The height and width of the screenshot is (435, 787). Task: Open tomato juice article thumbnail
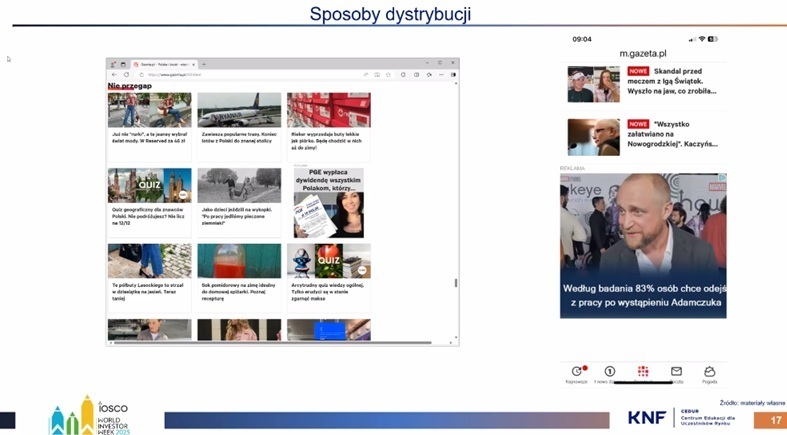click(x=239, y=261)
